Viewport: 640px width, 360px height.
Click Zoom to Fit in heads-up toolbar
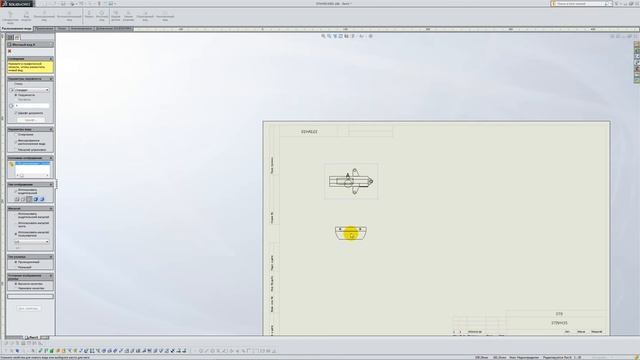point(323,36)
